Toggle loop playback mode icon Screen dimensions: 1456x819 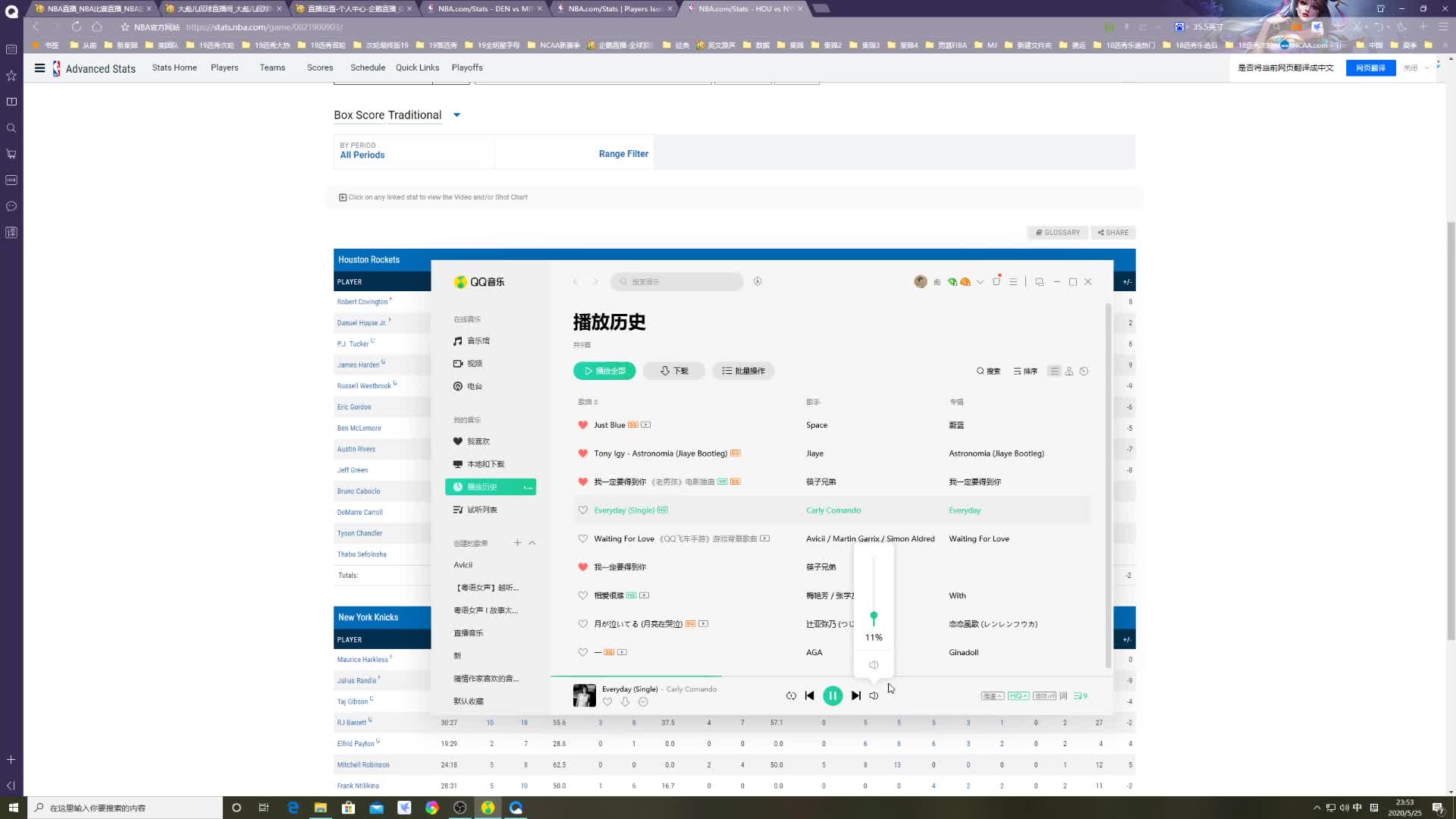tap(791, 695)
